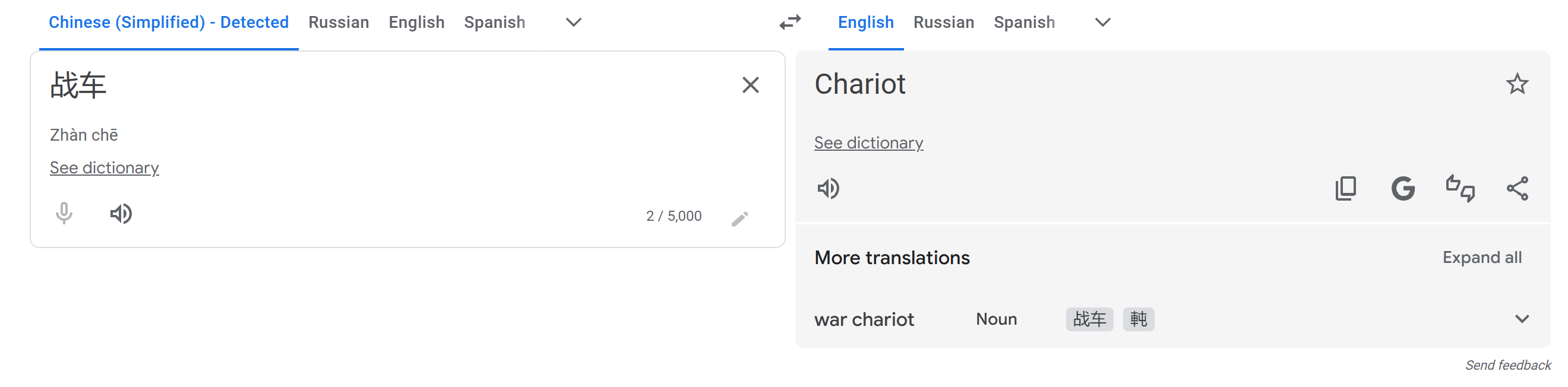Click the microphone voice input icon
The image size is (1568, 387).
(x=64, y=214)
